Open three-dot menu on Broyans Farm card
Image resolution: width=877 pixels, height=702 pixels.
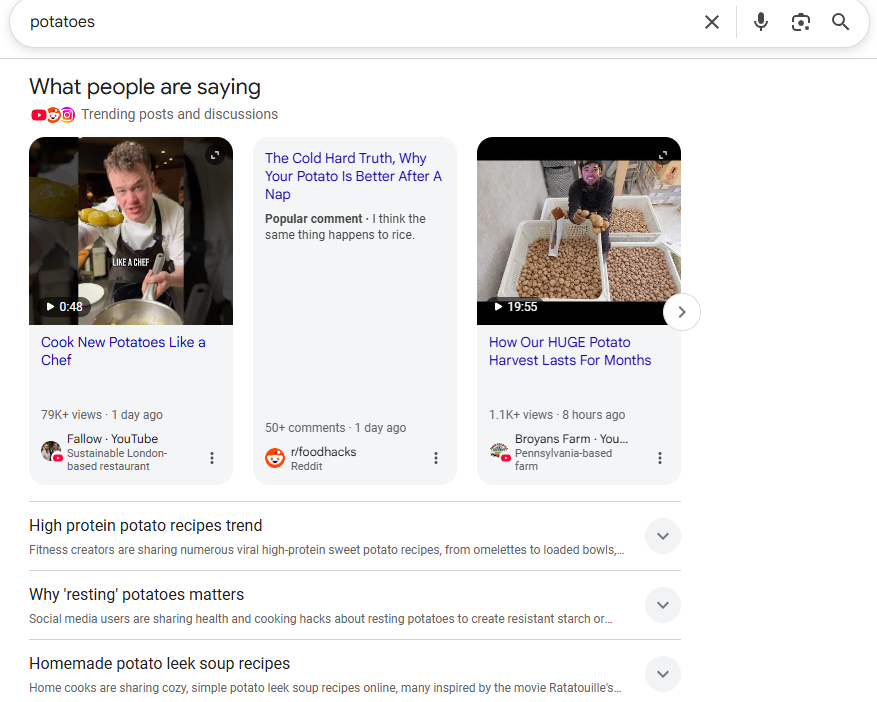(x=660, y=458)
